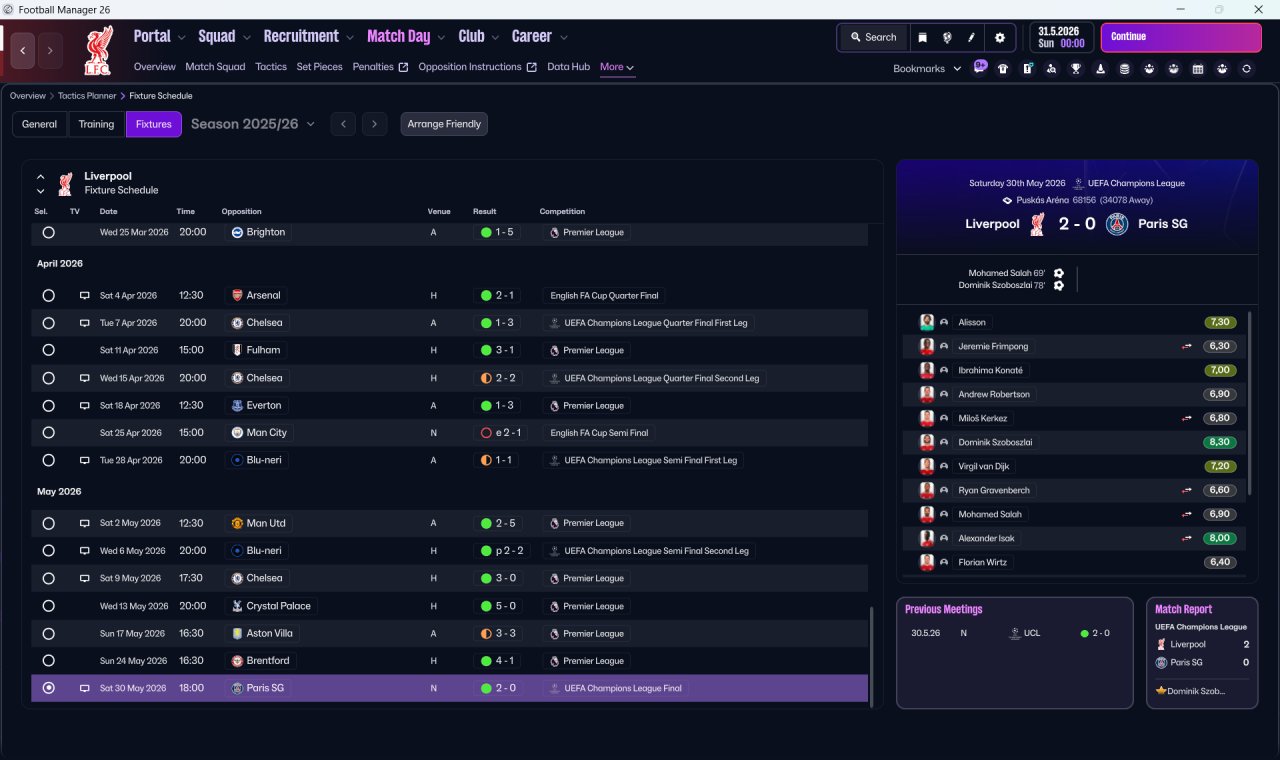Viewport: 1280px width, 760px height.
Task: Open the shirt bookmark icon
Action: tap(1003, 69)
